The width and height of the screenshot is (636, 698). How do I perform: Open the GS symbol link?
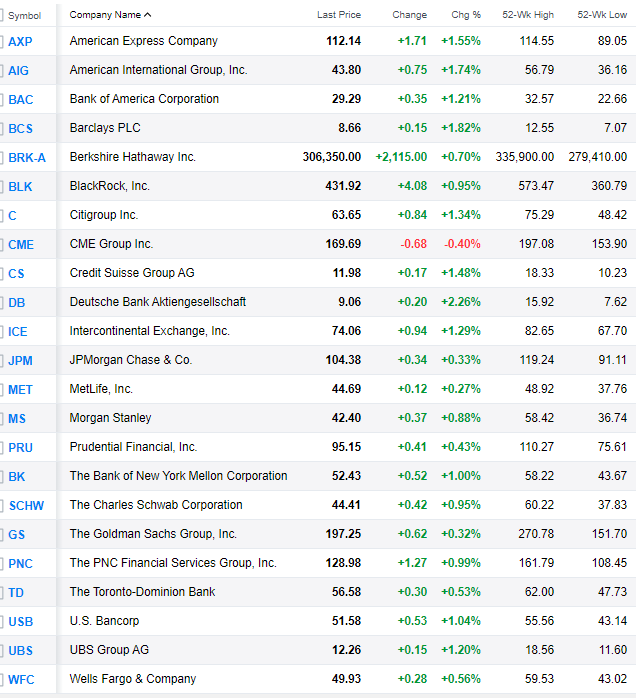pos(16,535)
